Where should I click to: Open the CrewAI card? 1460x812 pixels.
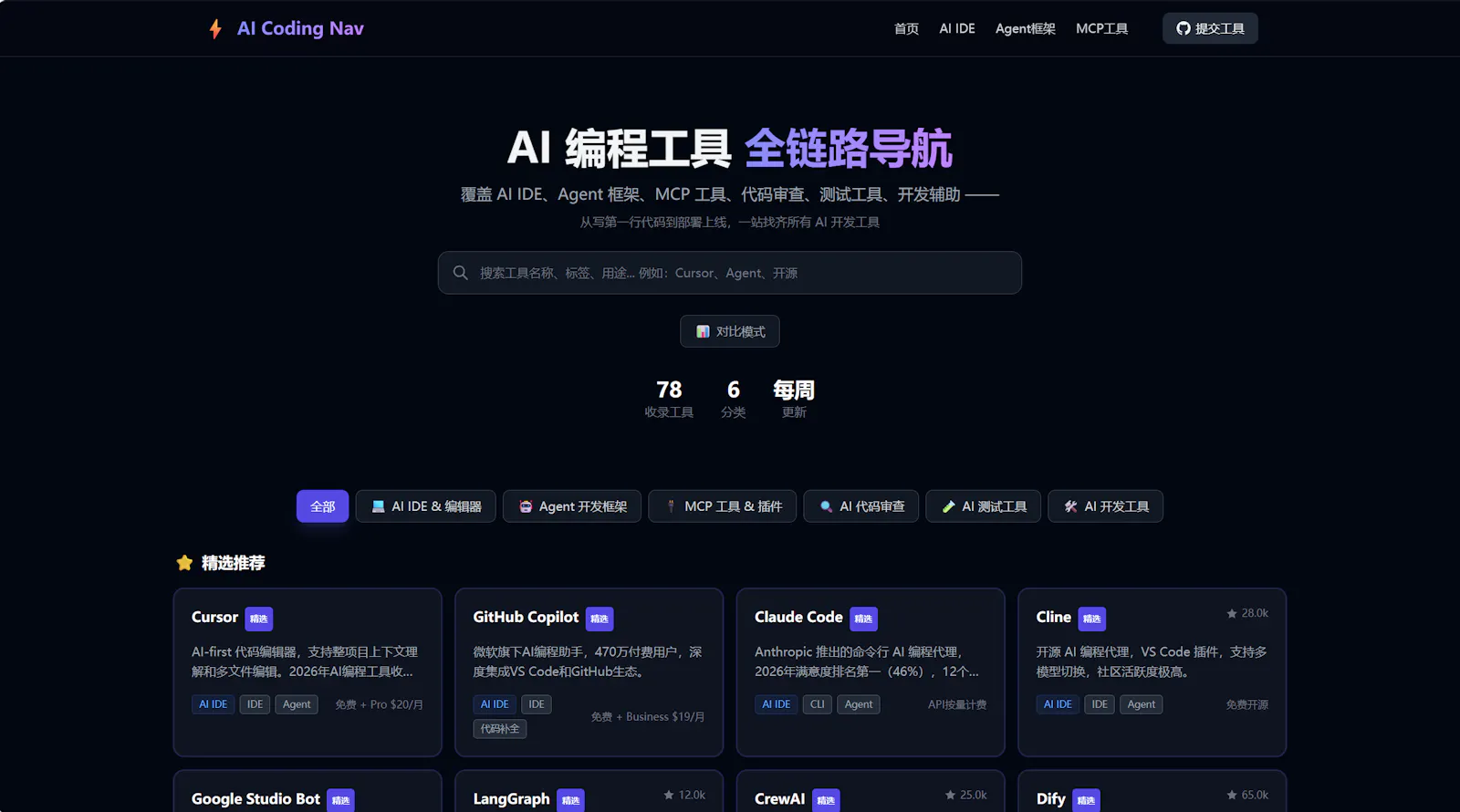click(x=871, y=791)
